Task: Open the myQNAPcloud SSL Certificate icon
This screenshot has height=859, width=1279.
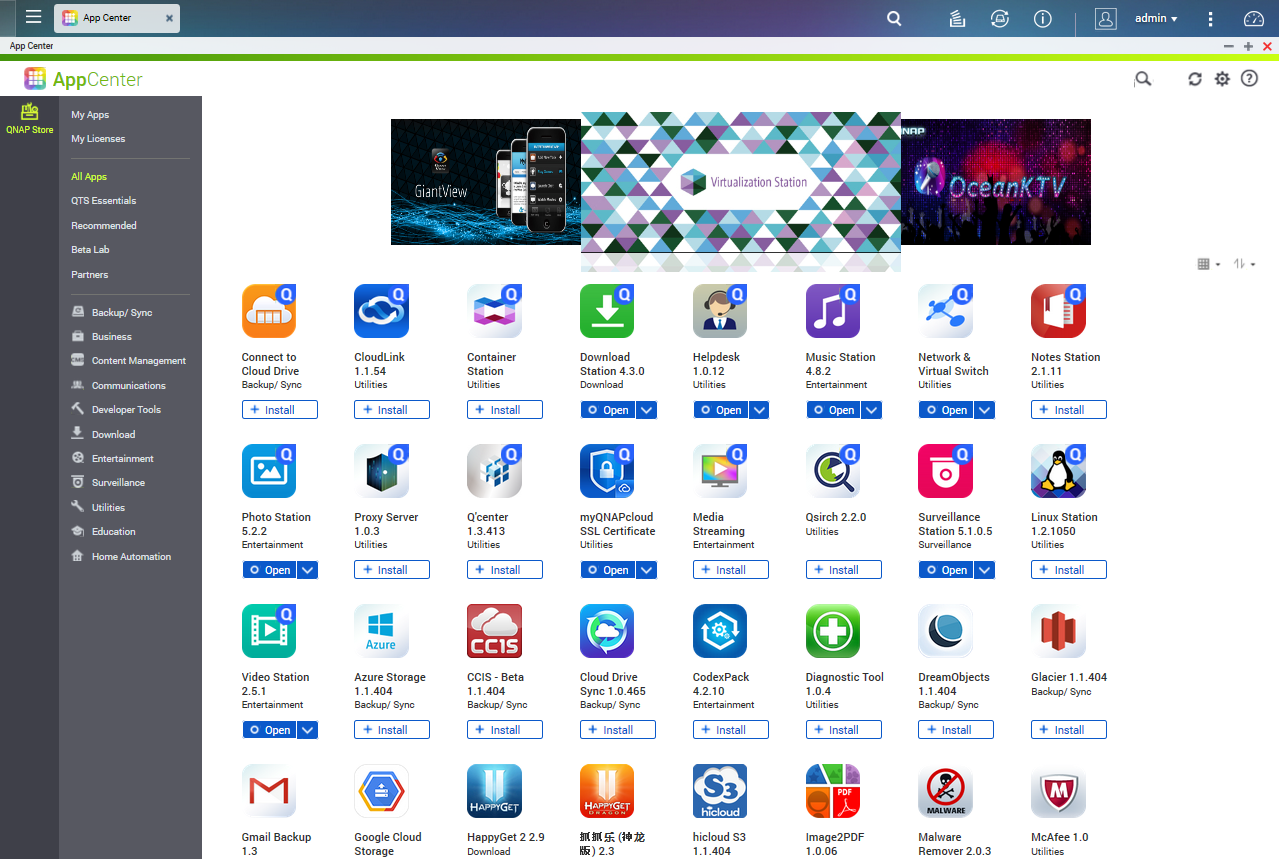Action: click(x=607, y=471)
